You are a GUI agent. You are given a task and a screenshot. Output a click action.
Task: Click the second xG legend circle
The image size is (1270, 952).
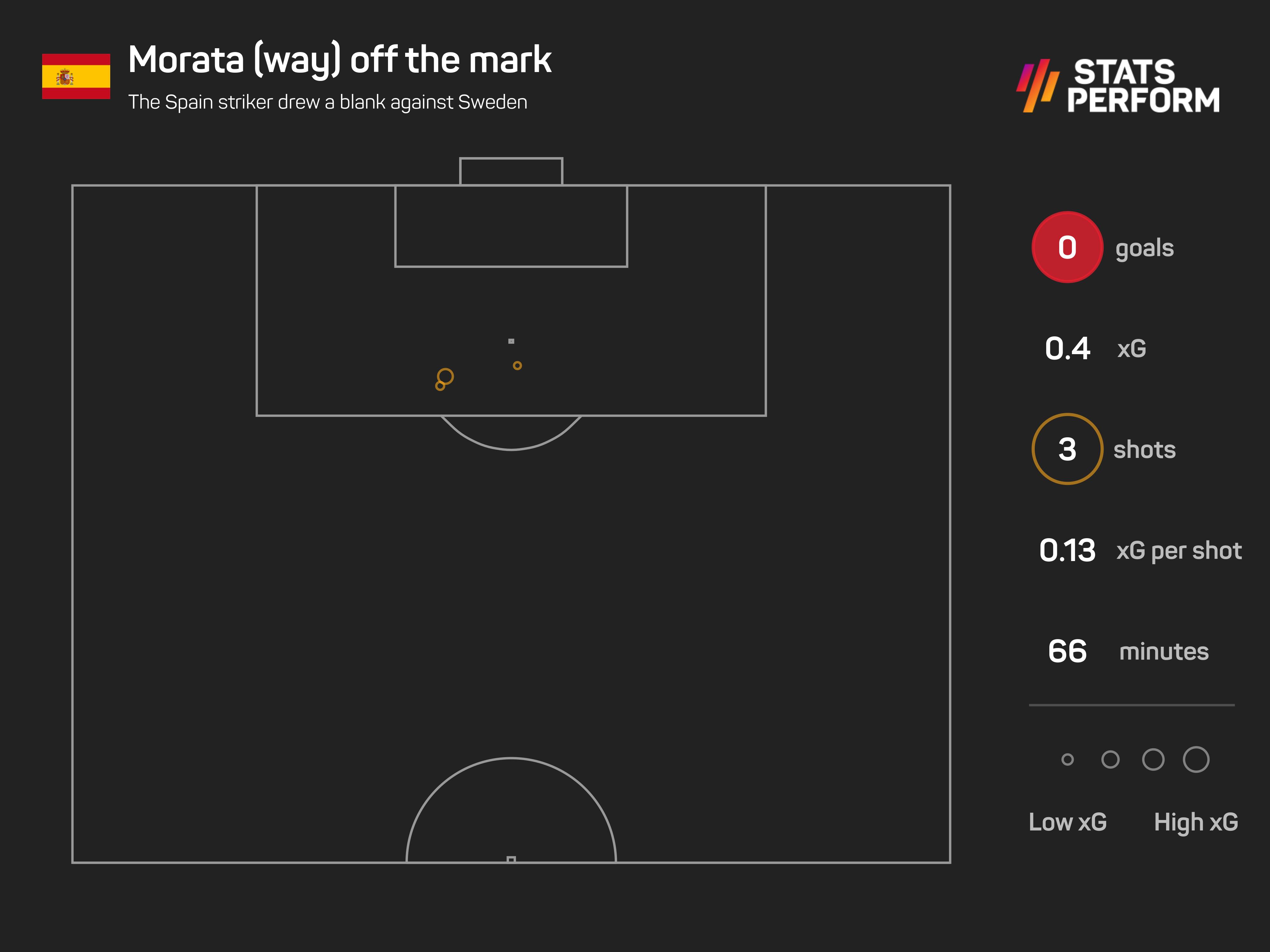click(x=1110, y=759)
